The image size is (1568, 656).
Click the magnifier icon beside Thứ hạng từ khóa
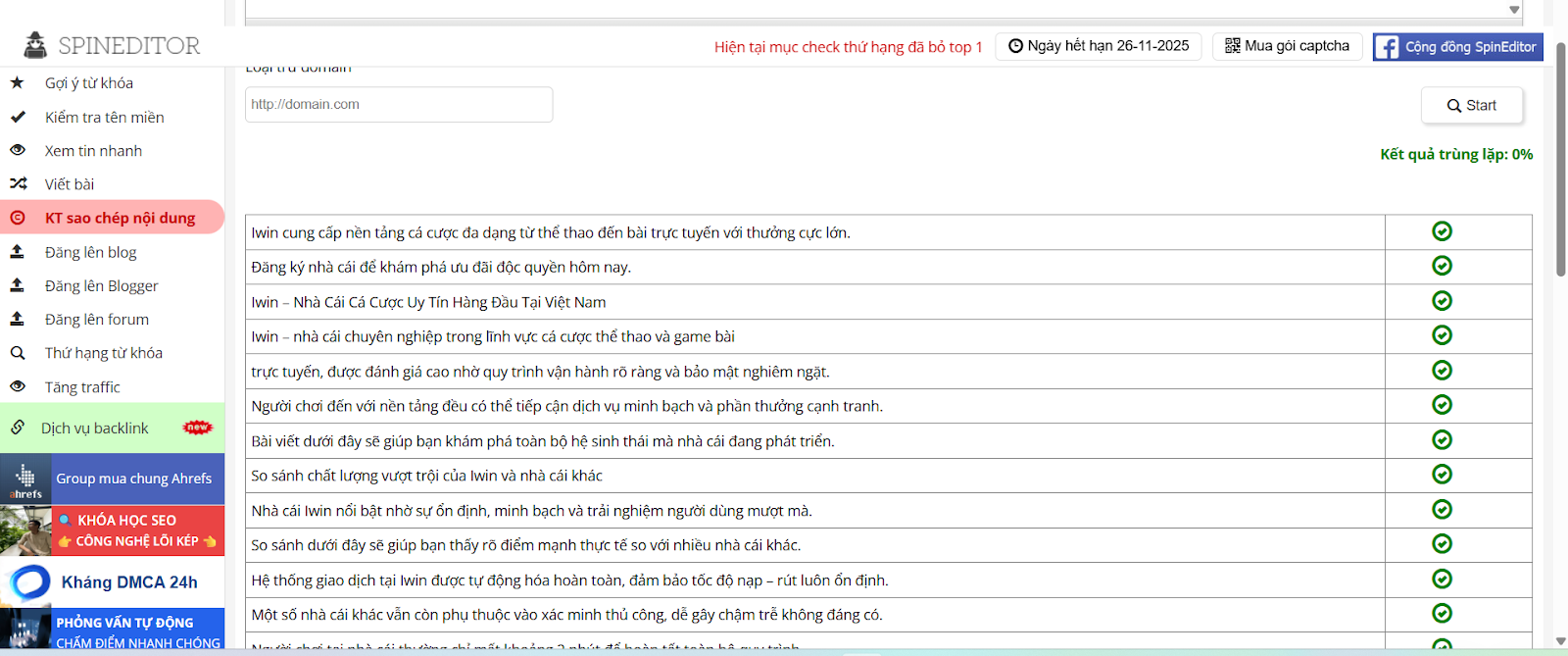pyautogui.click(x=17, y=353)
